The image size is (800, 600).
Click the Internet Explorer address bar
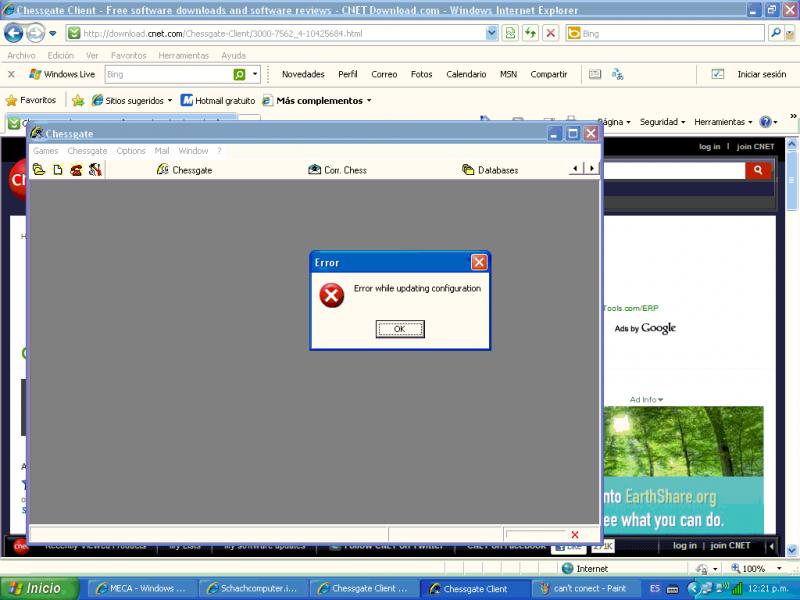click(x=276, y=34)
